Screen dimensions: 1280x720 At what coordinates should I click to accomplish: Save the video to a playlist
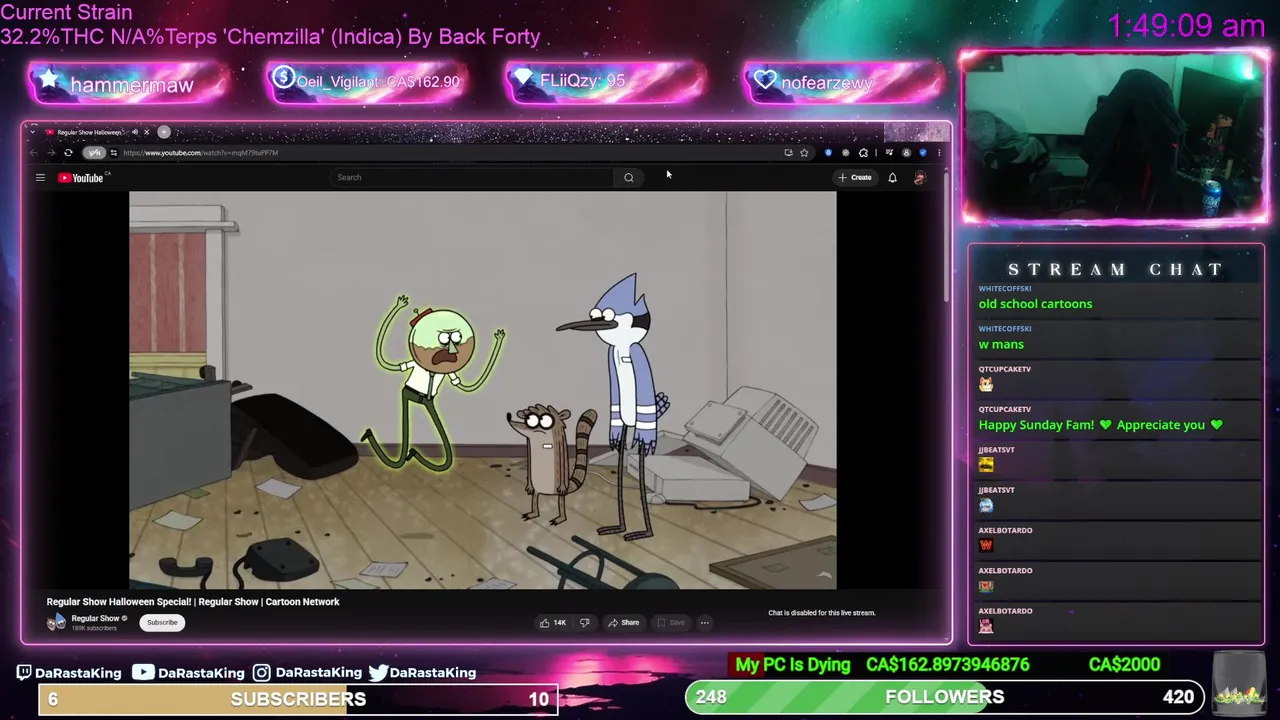[x=671, y=622]
